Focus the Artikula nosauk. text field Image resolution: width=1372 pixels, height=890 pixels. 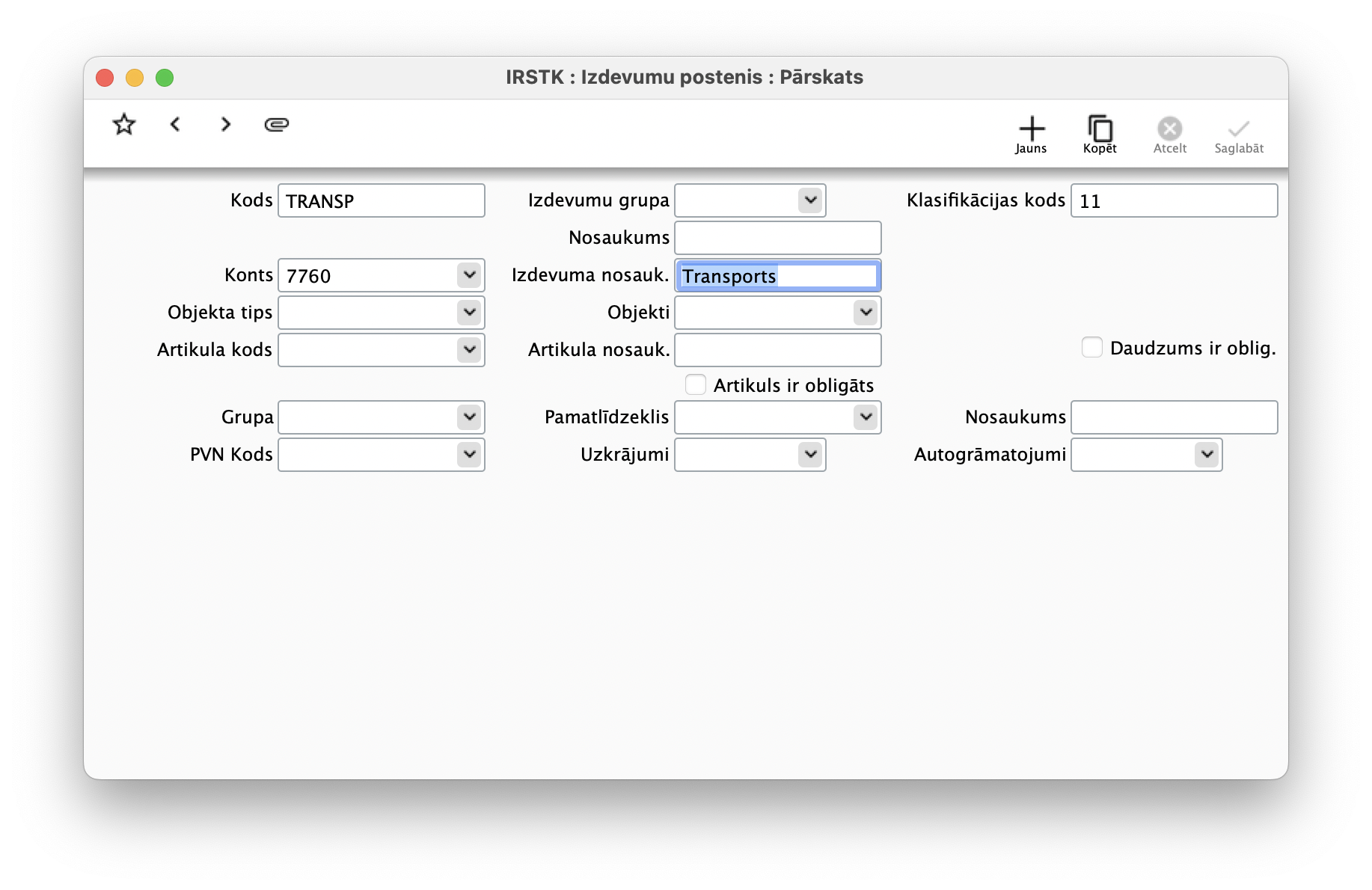(778, 350)
